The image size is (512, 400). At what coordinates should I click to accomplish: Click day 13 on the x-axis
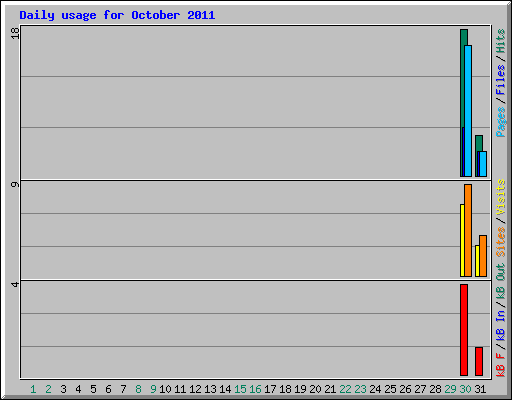coord(210,389)
